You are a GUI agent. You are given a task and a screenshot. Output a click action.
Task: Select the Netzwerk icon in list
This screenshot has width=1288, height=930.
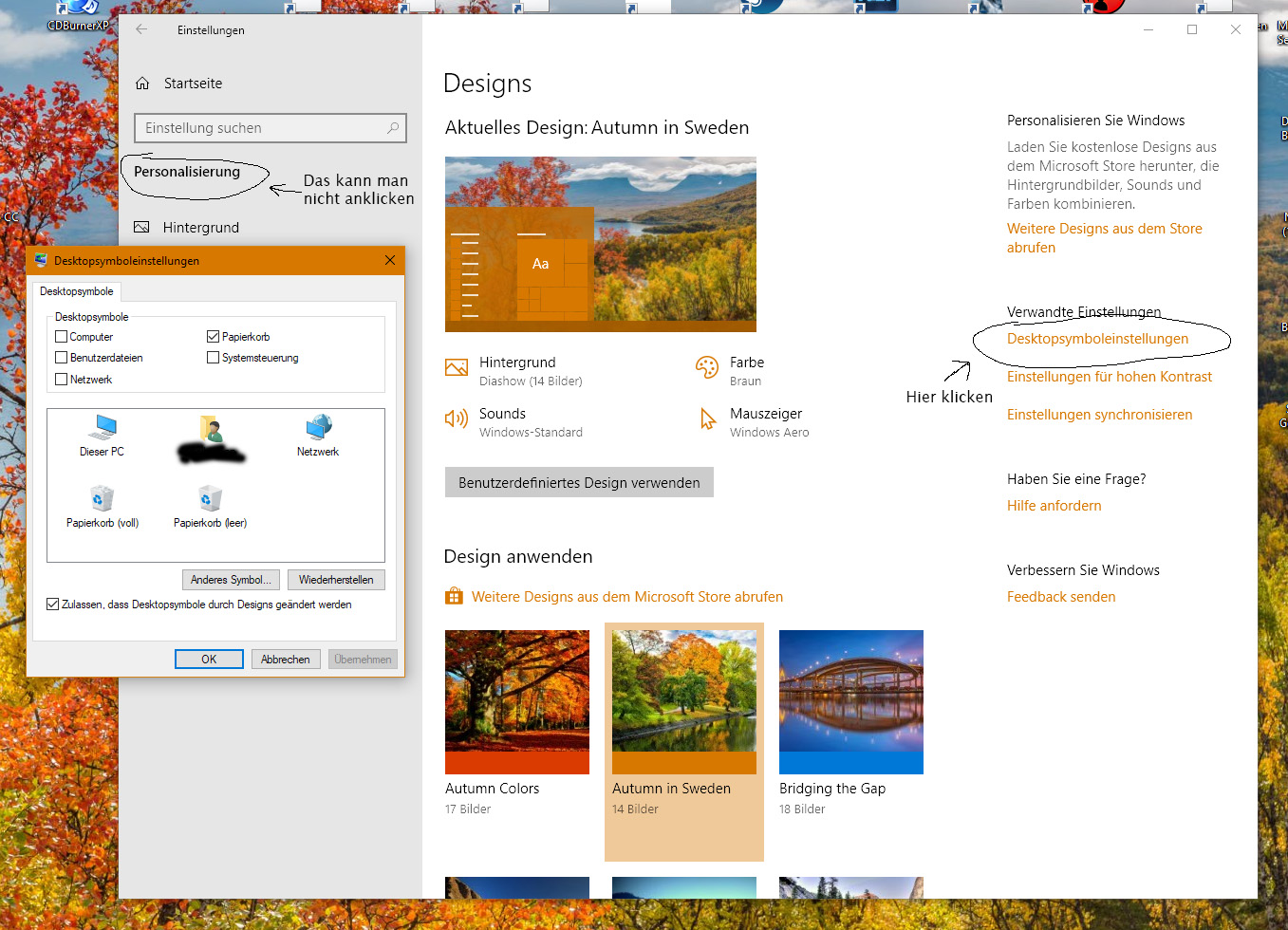click(319, 427)
